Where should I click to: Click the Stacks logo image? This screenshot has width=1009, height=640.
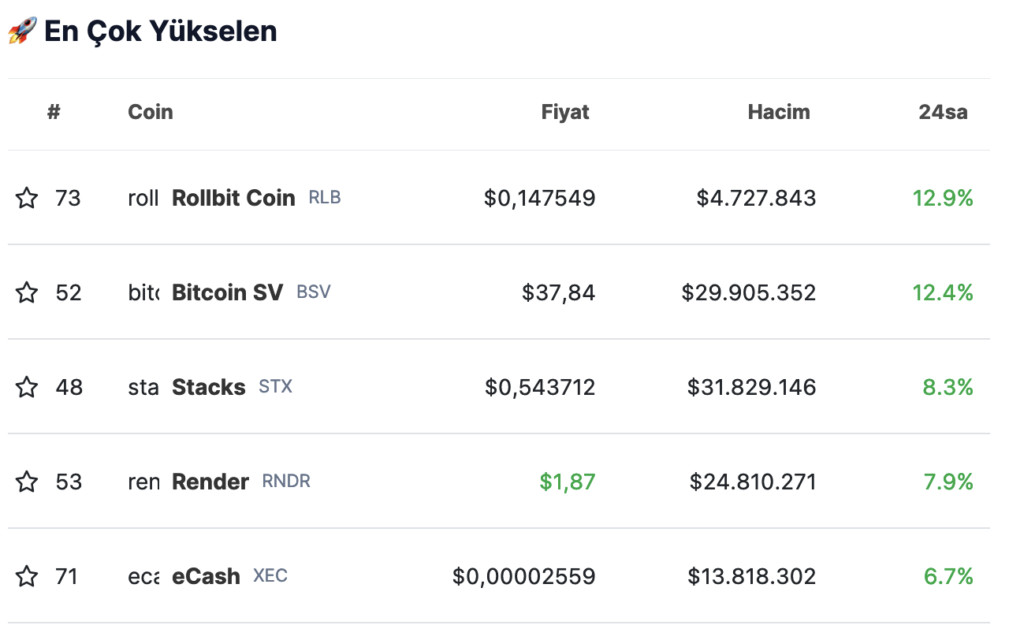pyautogui.click(x=143, y=387)
